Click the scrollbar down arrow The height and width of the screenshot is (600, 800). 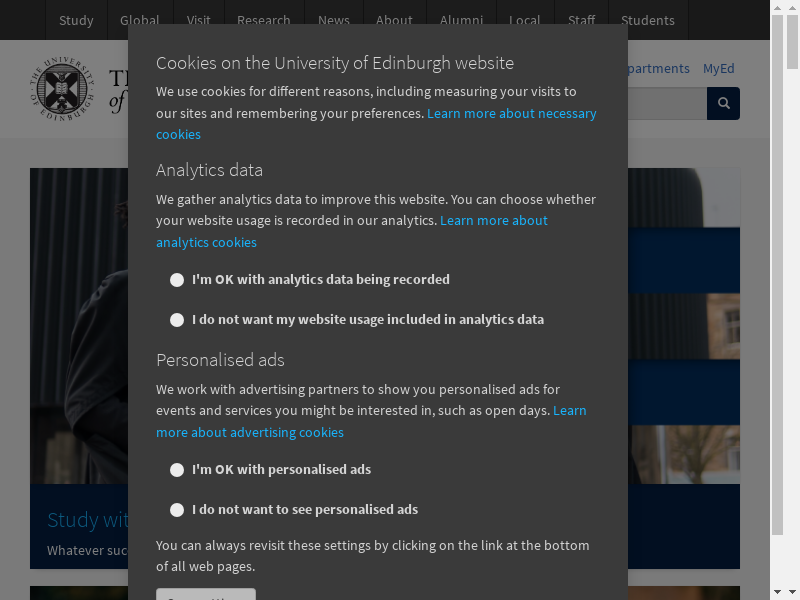tap(777, 591)
